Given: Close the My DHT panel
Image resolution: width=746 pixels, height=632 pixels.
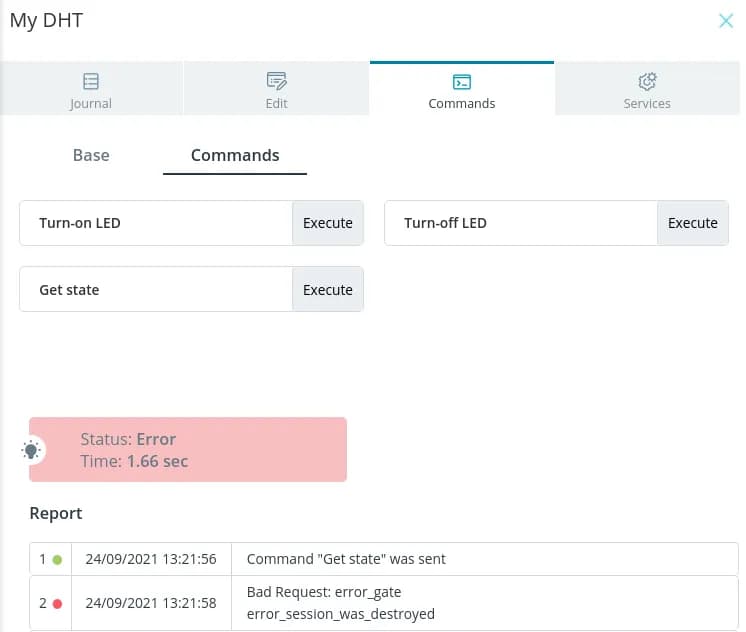Looking at the screenshot, I should click(x=726, y=21).
